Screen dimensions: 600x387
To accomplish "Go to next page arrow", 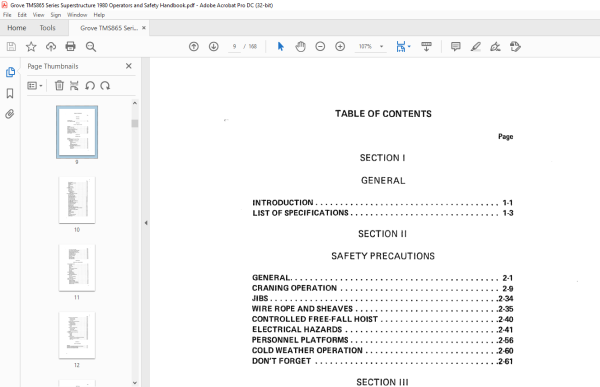I will click(x=214, y=47).
